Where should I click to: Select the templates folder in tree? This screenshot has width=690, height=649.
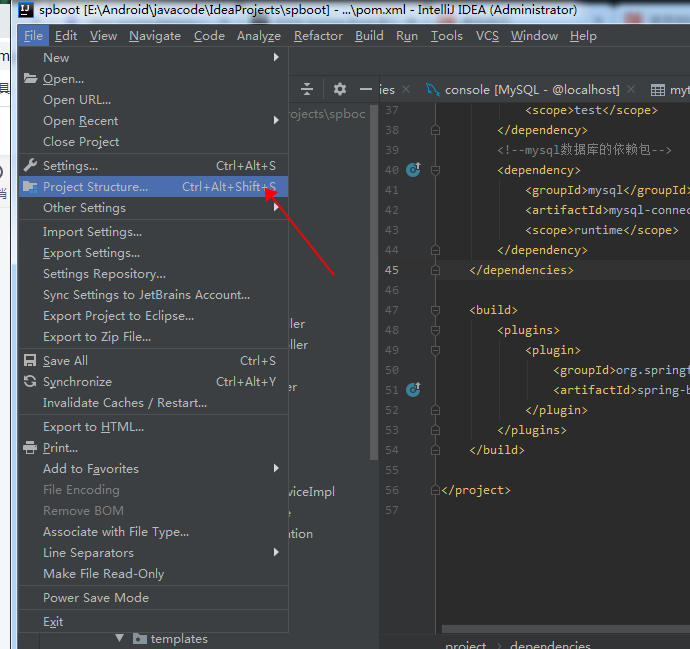pos(179,638)
